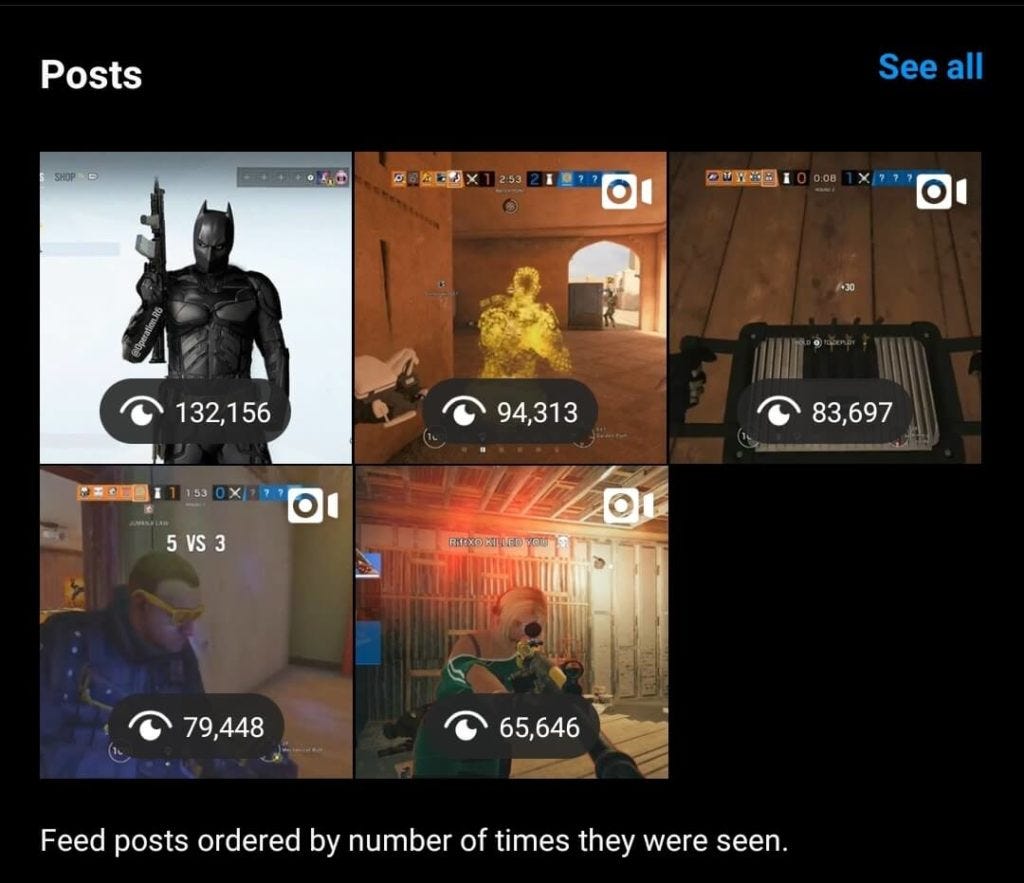Click the Posts section heading

click(91, 74)
